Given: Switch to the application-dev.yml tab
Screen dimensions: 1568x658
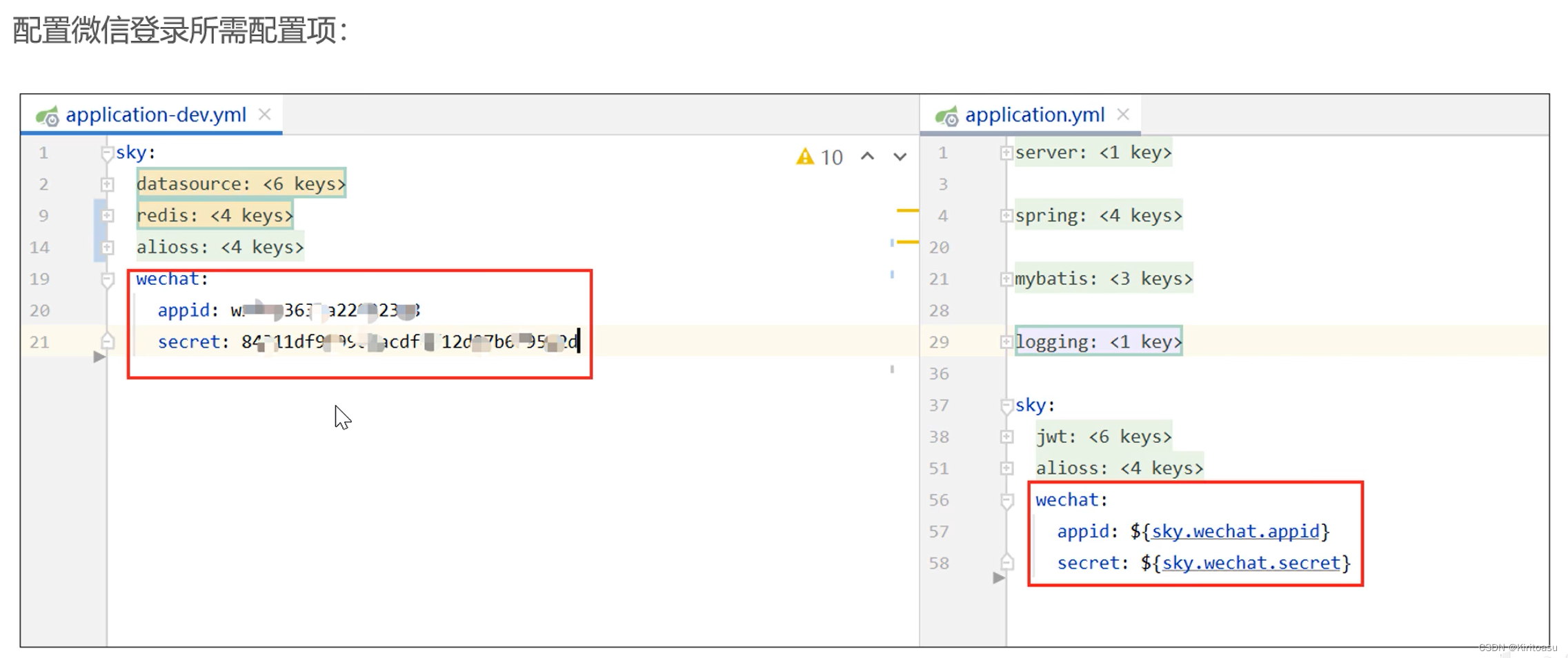Looking at the screenshot, I should click(151, 114).
